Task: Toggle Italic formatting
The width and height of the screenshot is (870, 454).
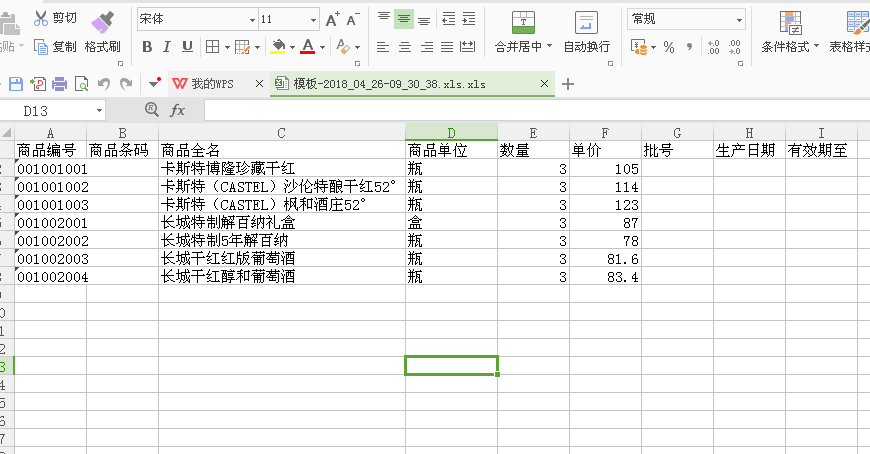Action: [167, 47]
